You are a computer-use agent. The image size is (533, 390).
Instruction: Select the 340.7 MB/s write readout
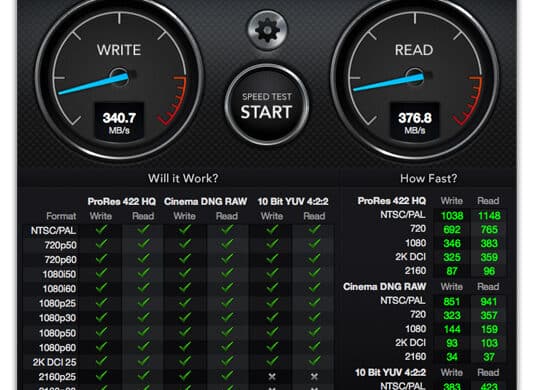(119, 122)
